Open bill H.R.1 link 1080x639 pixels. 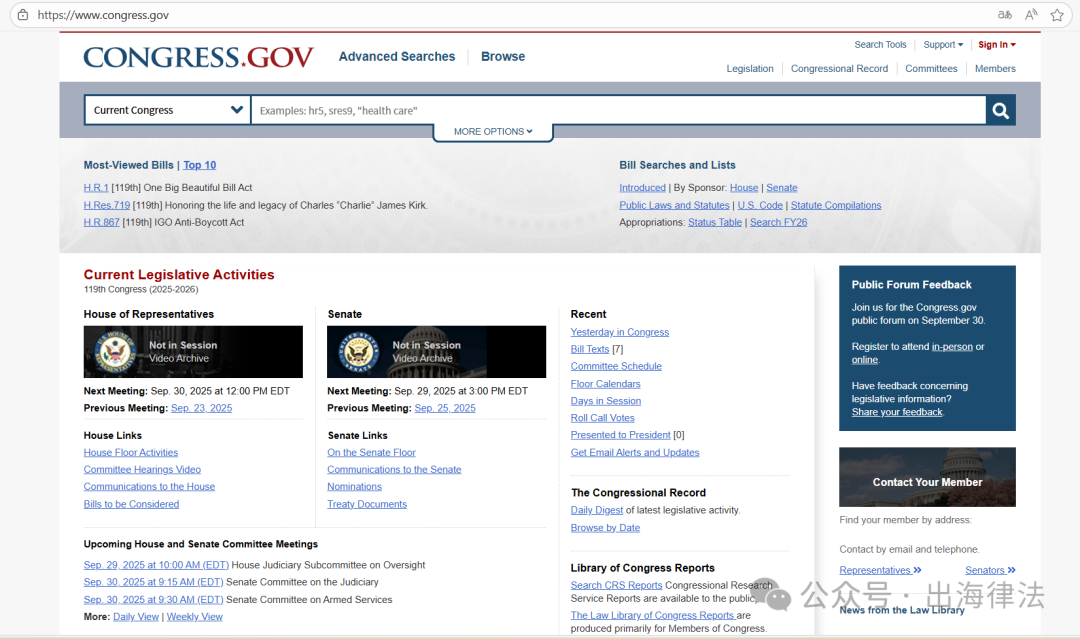pos(96,188)
